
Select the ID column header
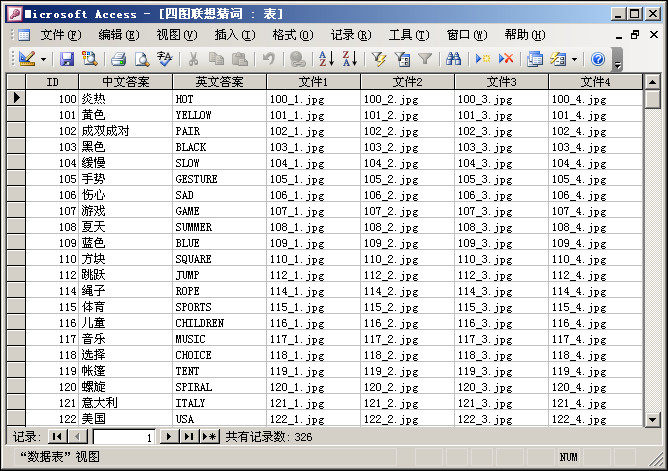point(52,81)
